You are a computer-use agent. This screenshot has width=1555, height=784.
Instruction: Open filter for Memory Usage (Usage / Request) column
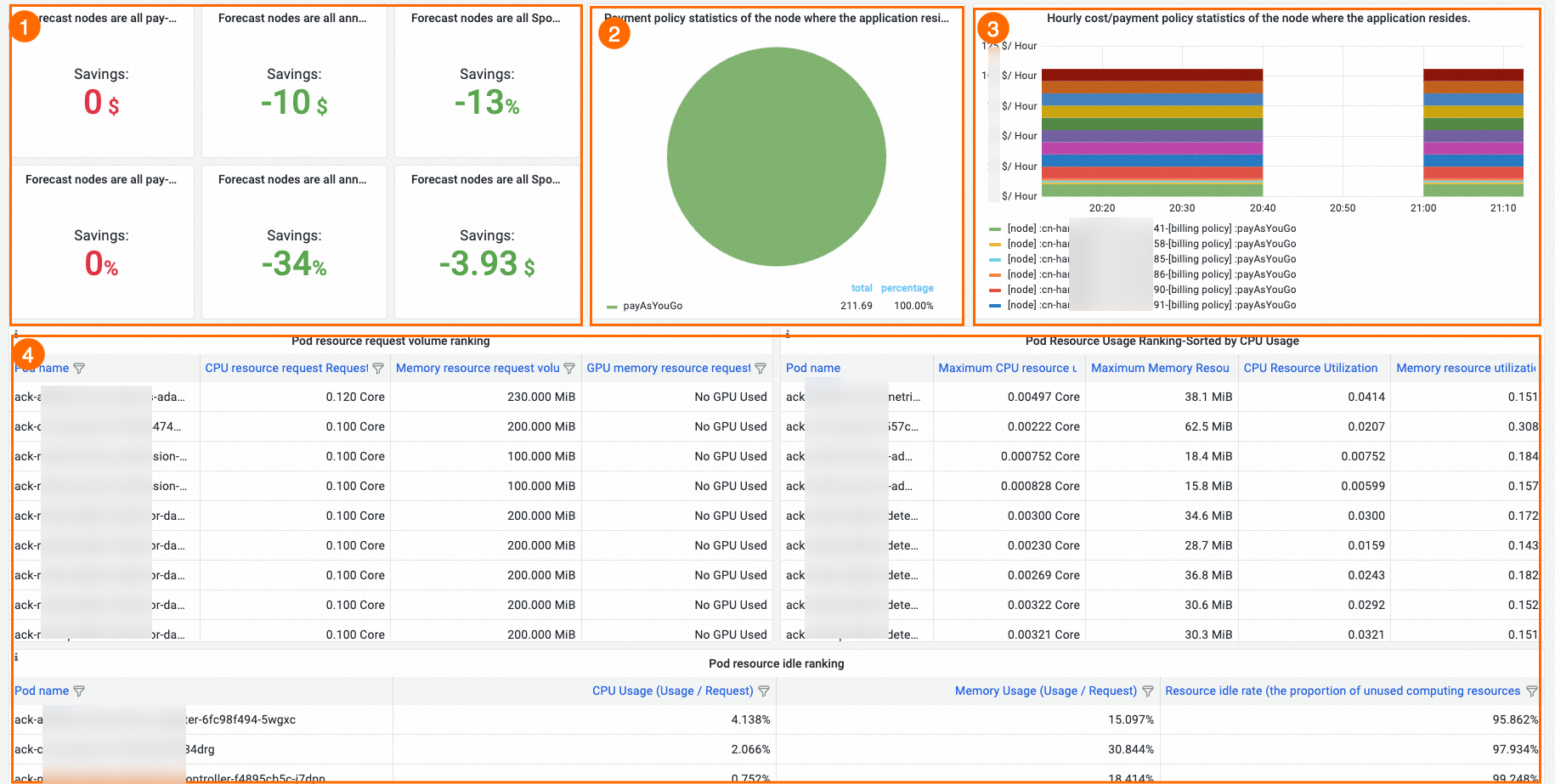pyautogui.click(x=1148, y=691)
